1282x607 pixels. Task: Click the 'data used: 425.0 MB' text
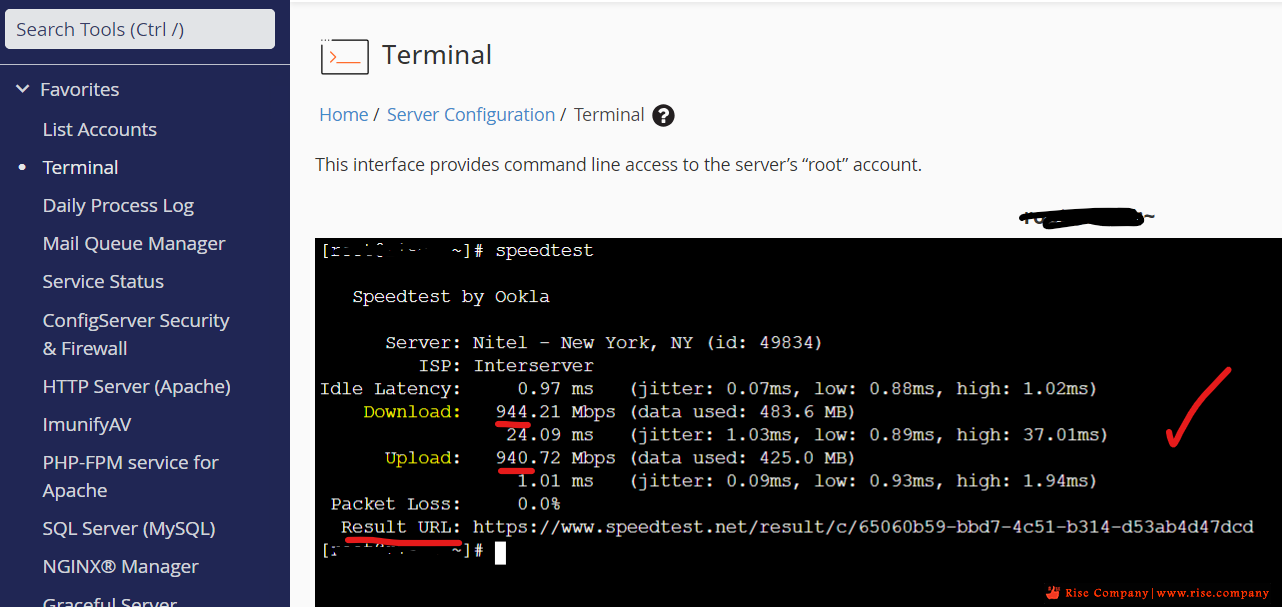(743, 458)
